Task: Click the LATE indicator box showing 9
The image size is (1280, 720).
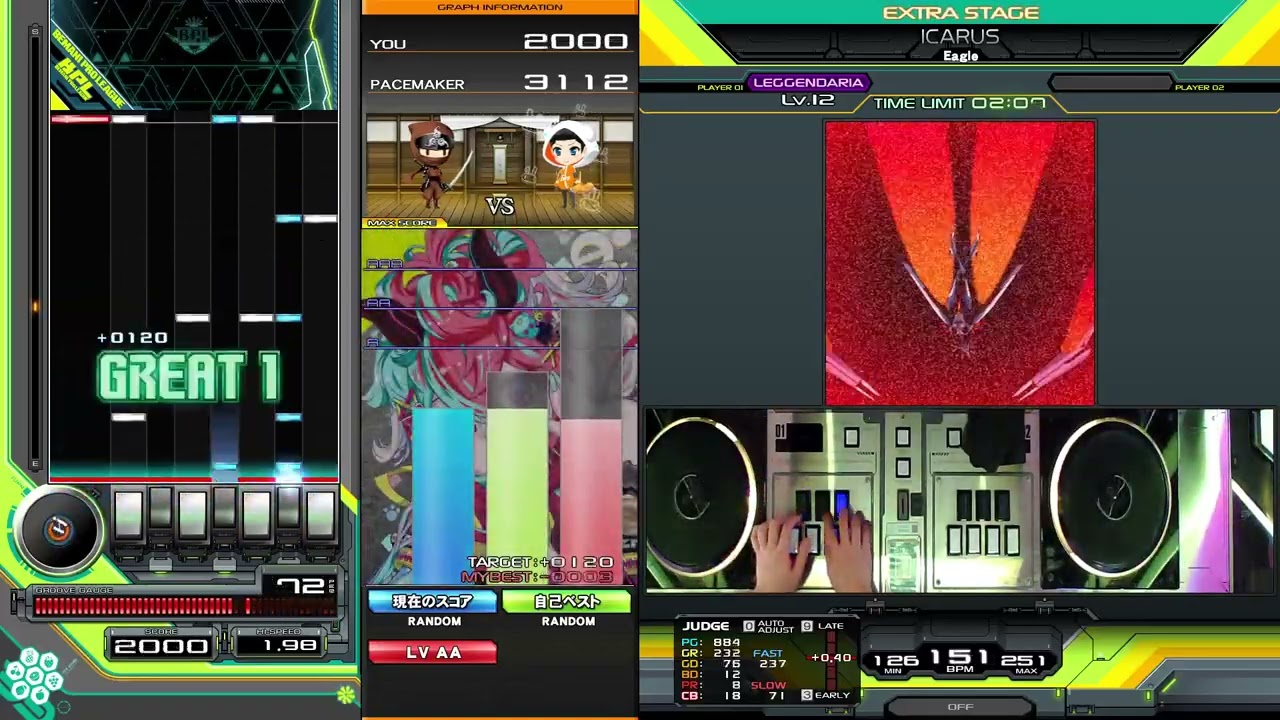Action: 806,626
